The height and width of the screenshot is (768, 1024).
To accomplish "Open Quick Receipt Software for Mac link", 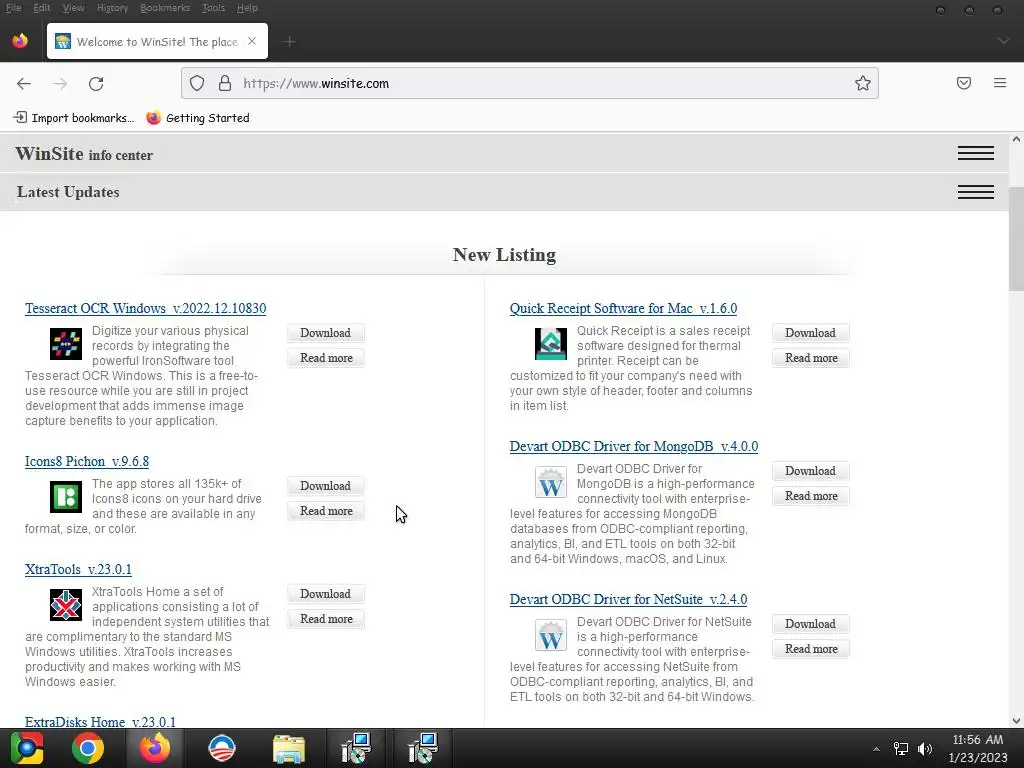I will 623,308.
